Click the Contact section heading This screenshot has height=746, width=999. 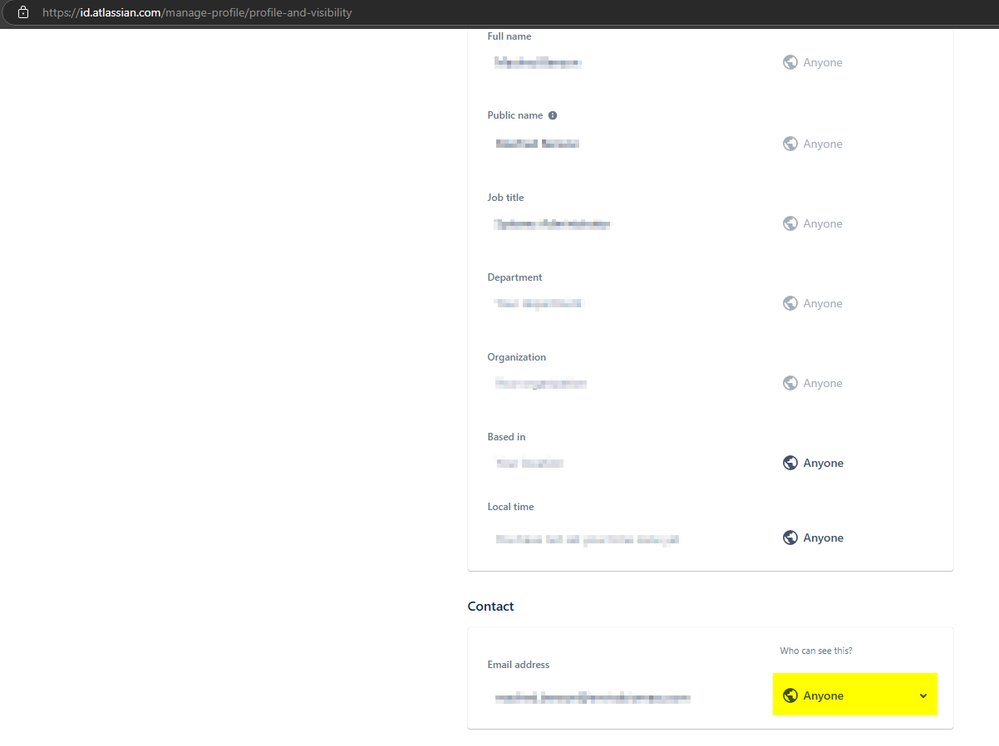coord(490,606)
